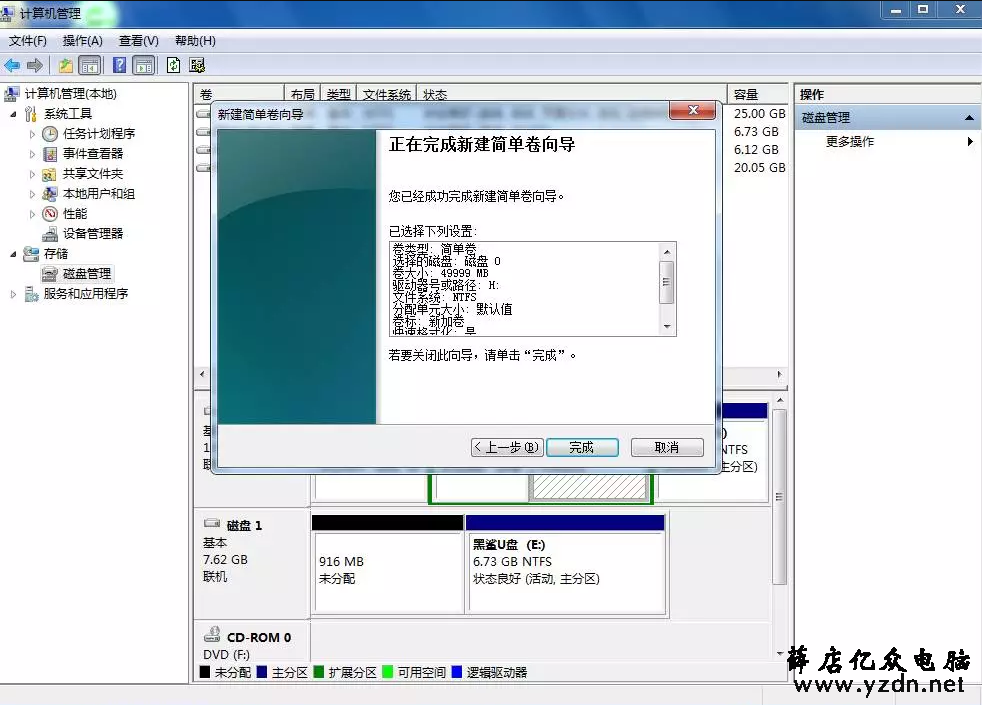
Task: Select the 25.00 GB capacity row
Action: click(x=759, y=114)
